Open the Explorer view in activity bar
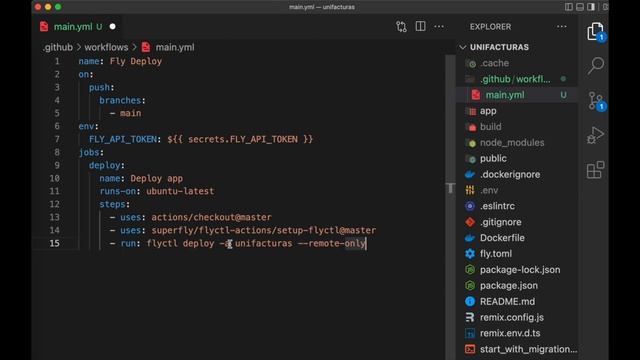The height and width of the screenshot is (360, 640). pyautogui.click(x=595, y=31)
